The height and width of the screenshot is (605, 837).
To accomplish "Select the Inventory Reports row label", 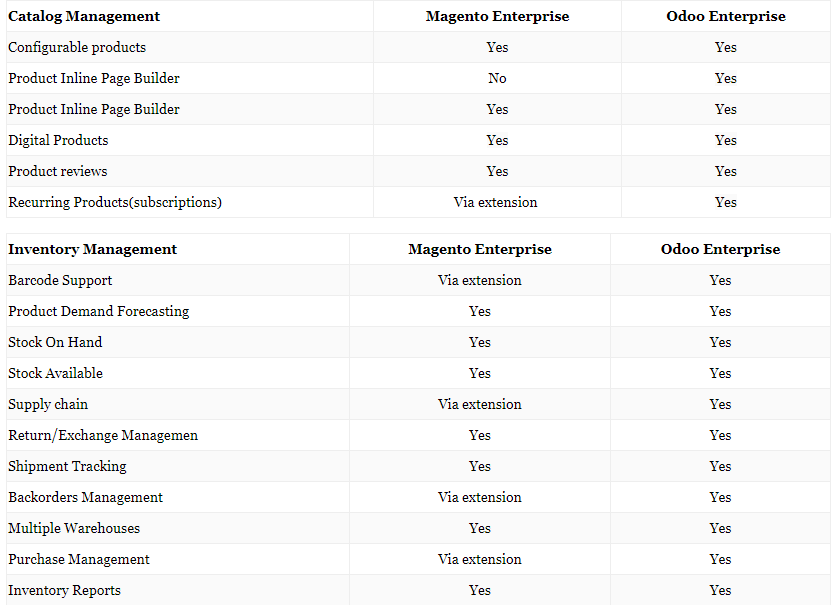I will (65, 590).
